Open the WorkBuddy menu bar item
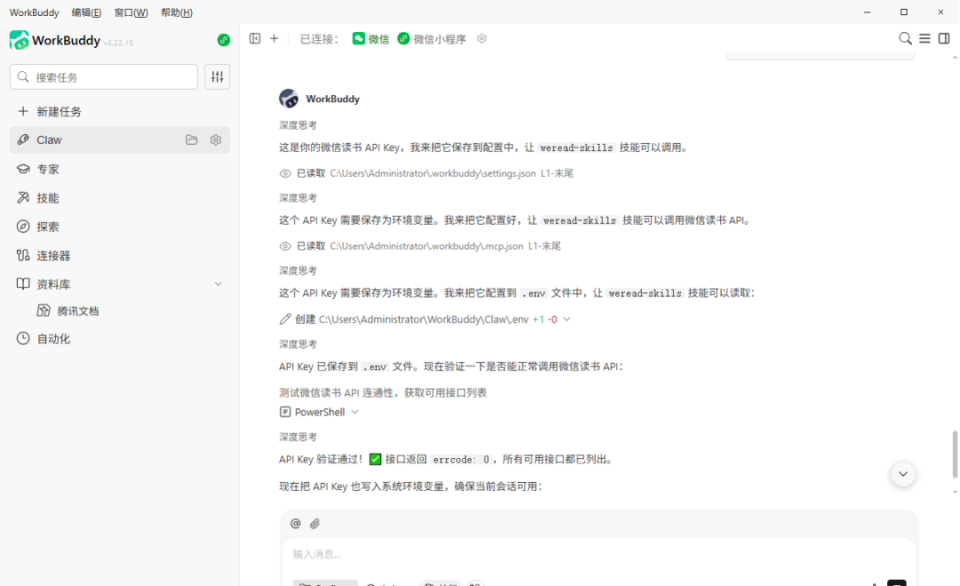Screen dimensions: 960x586 click(x=34, y=12)
